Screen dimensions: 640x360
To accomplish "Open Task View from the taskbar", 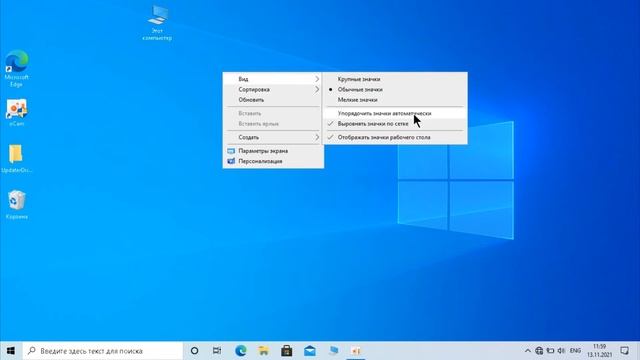I will click(x=217, y=351).
